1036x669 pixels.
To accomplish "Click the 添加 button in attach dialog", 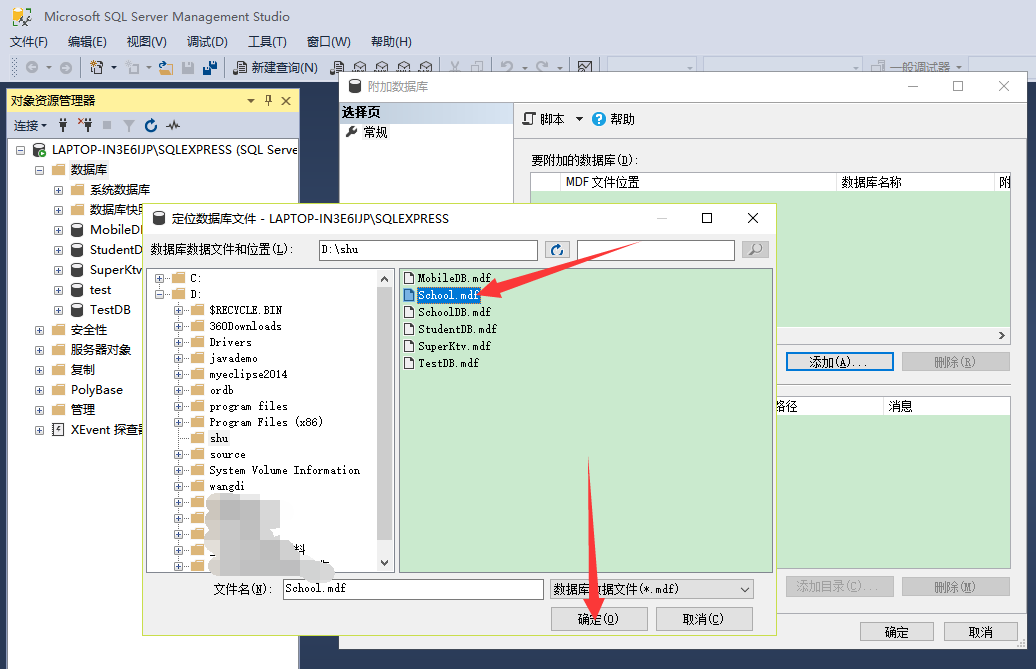I will point(838,361).
